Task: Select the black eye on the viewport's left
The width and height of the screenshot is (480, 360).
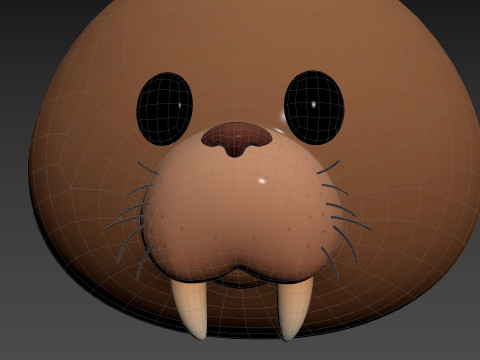Action: [165, 109]
